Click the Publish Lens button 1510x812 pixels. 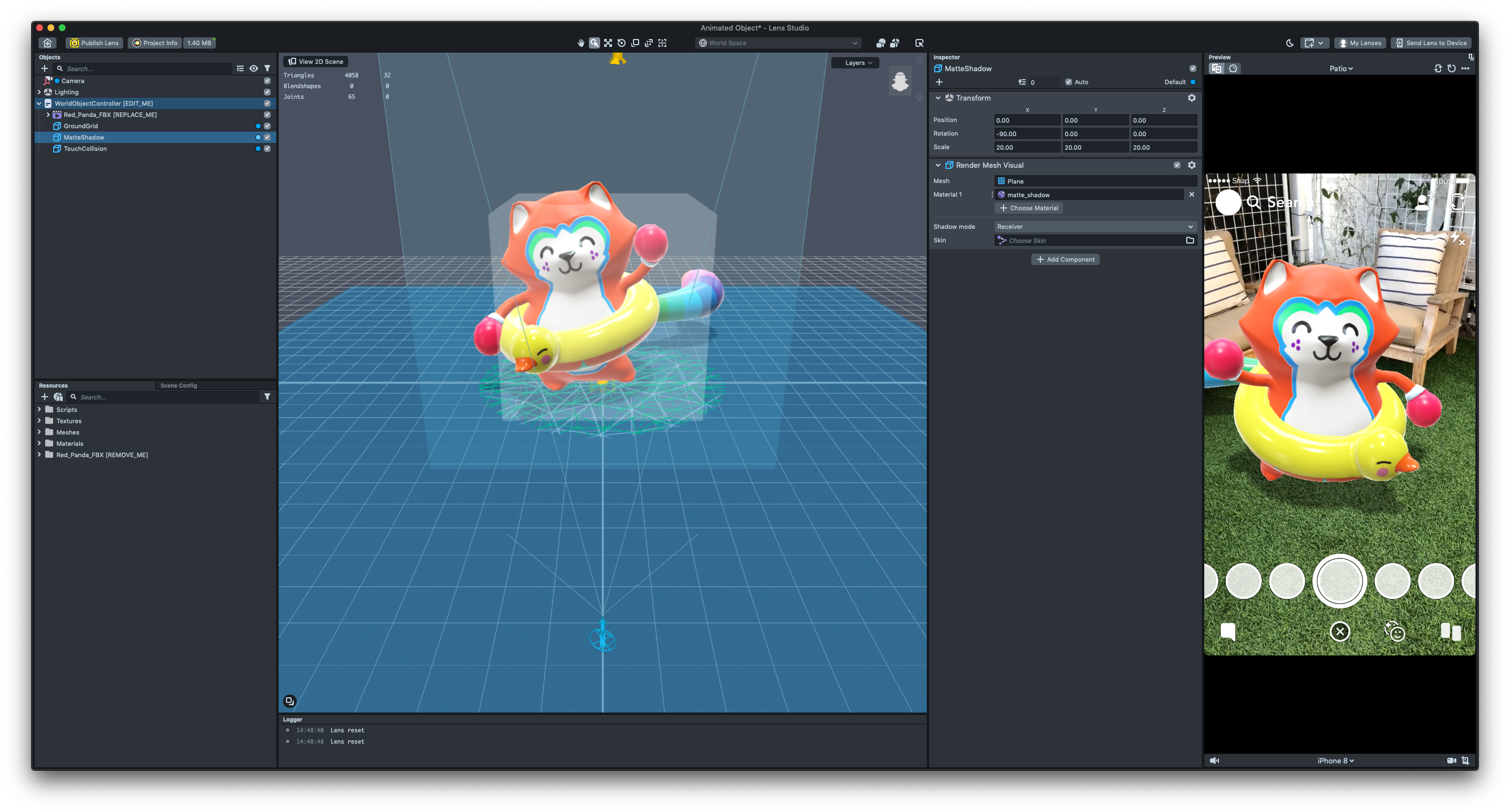coord(94,43)
